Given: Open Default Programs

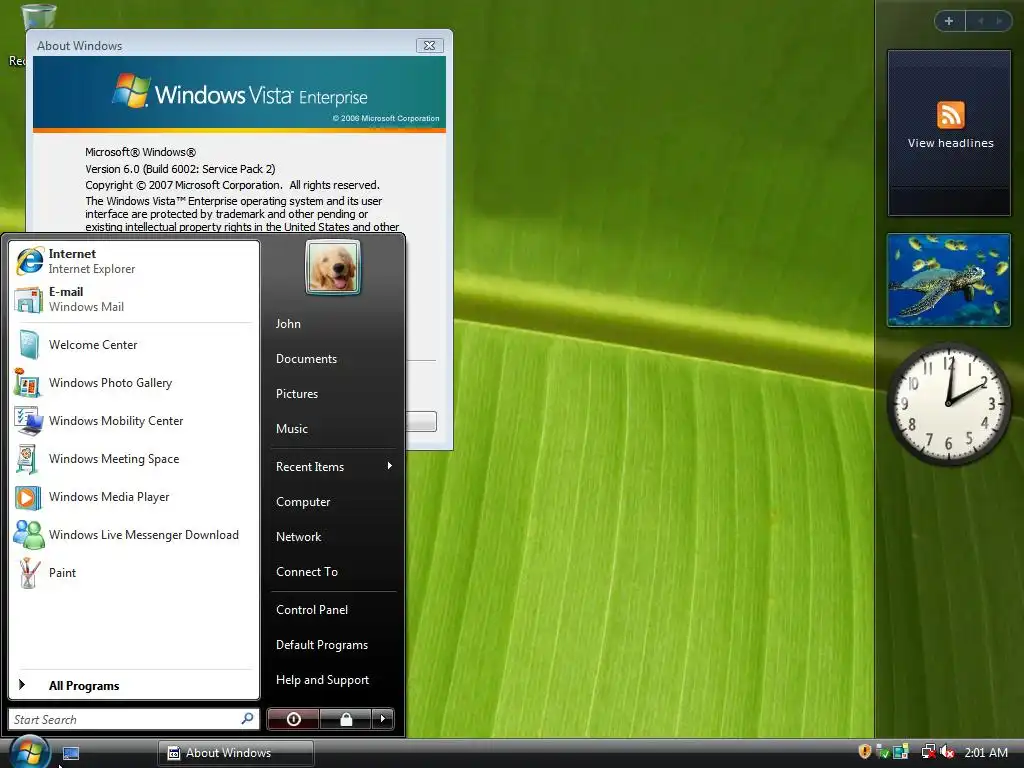Looking at the screenshot, I should tap(333, 645).
